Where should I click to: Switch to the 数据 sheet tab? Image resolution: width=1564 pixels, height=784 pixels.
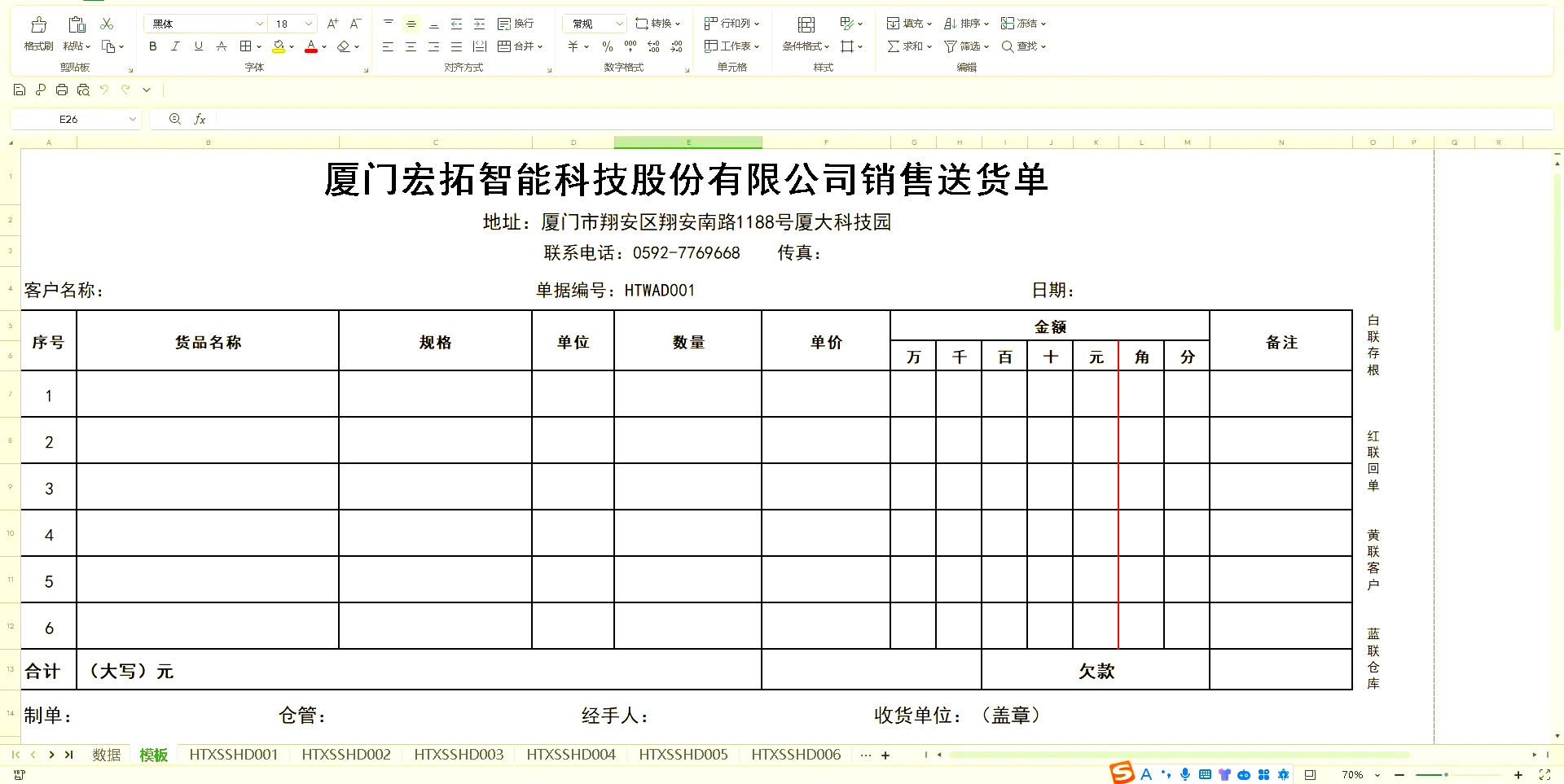pyautogui.click(x=106, y=755)
